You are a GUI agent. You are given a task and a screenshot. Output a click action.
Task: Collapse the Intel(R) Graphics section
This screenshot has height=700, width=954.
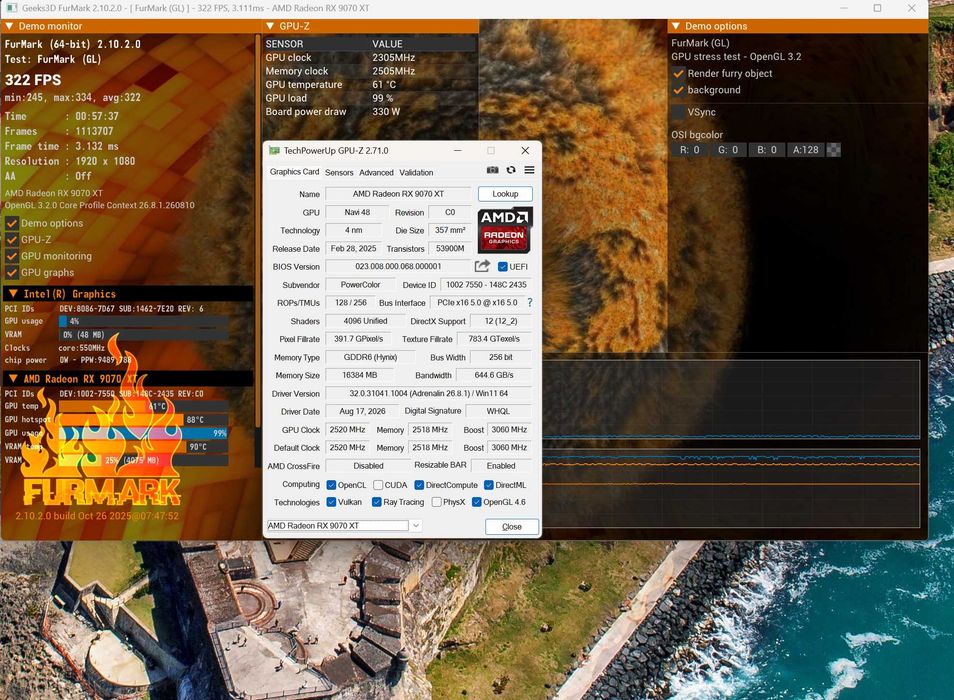[13, 294]
